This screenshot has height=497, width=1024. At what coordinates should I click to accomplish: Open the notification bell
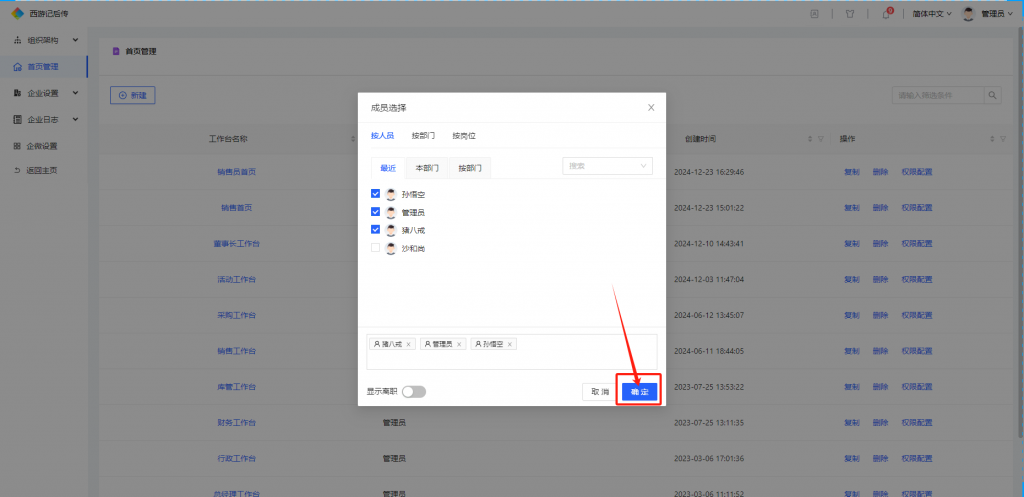pyautogui.click(x=886, y=14)
